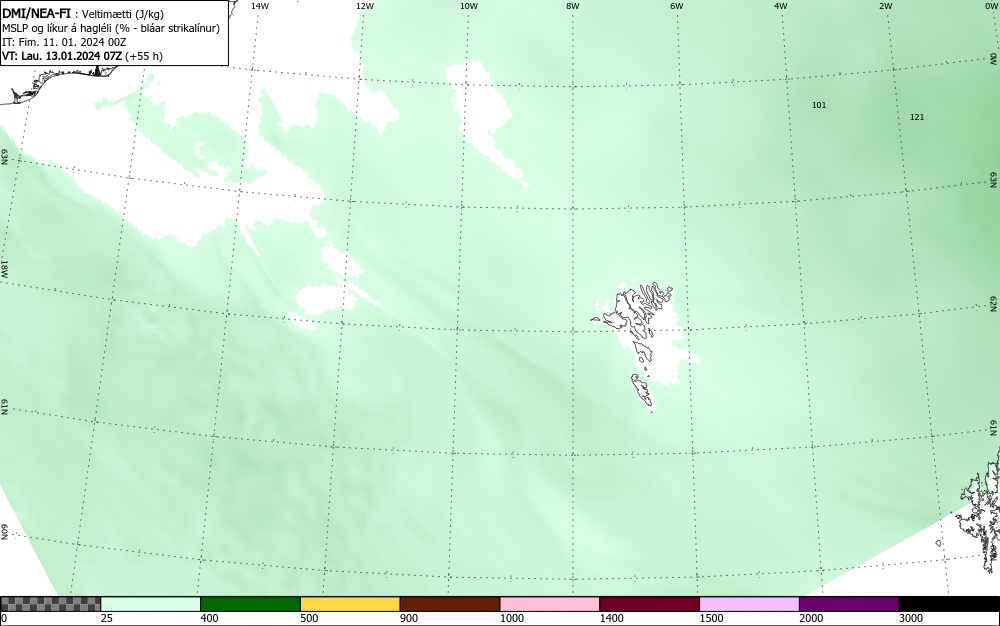Click the legend value 900
The image size is (1000, 626).
pyautogui.click(x=409, y=618)
